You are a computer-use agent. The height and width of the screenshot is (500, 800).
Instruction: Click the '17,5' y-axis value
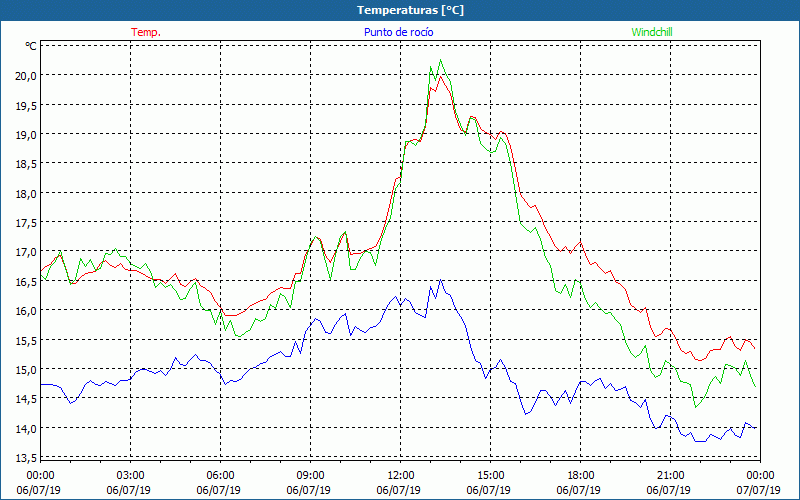(27, 222)
